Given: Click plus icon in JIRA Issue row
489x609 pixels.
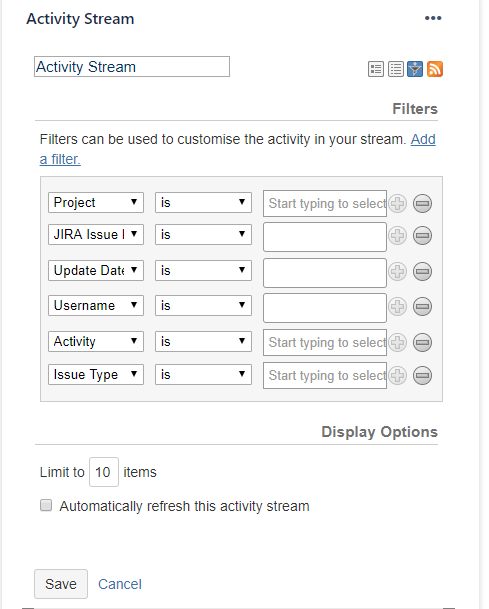Looking at the screenshot, I should click(397, 236).
